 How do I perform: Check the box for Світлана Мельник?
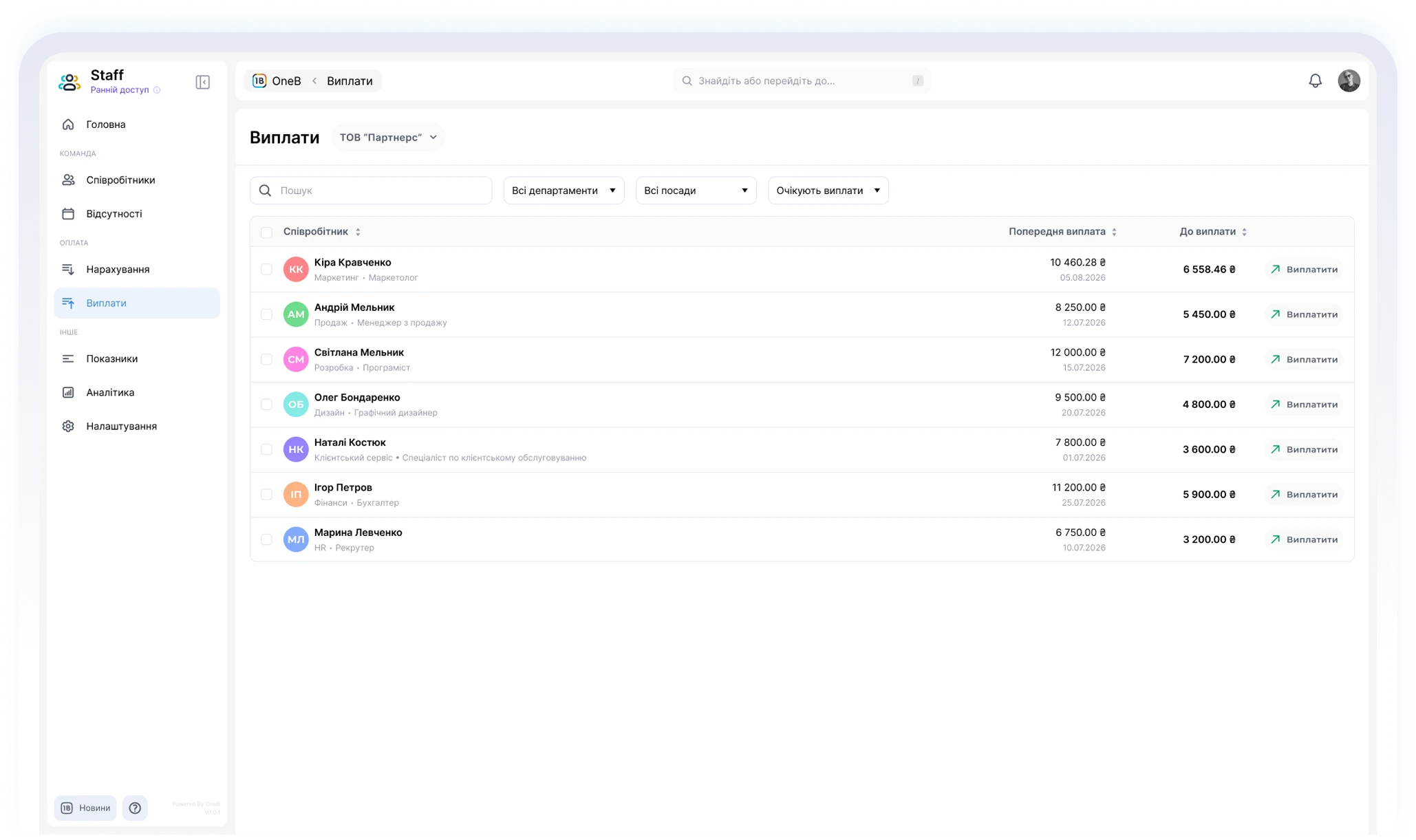266,359
